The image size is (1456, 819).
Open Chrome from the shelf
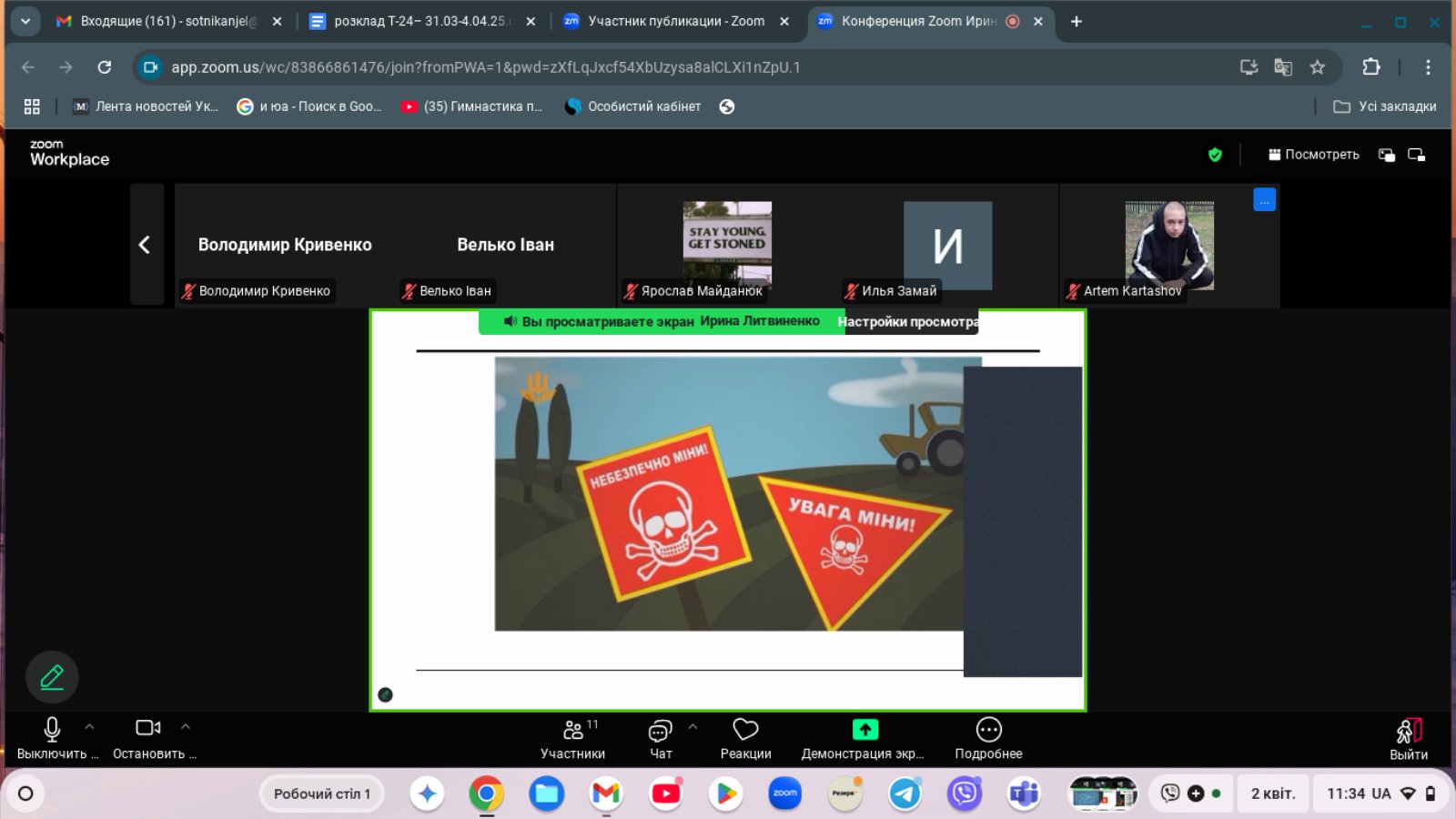coord(487,794)
